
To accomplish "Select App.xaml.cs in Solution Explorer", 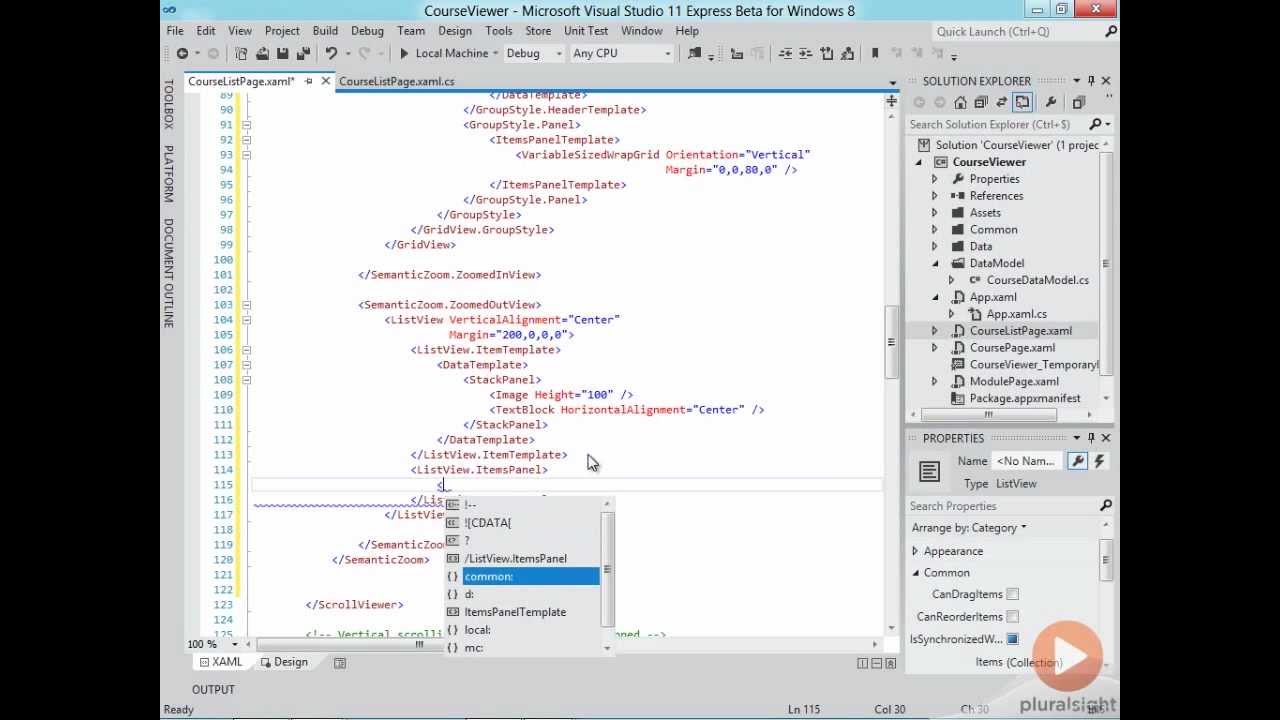I will (x=1016, y=314).
